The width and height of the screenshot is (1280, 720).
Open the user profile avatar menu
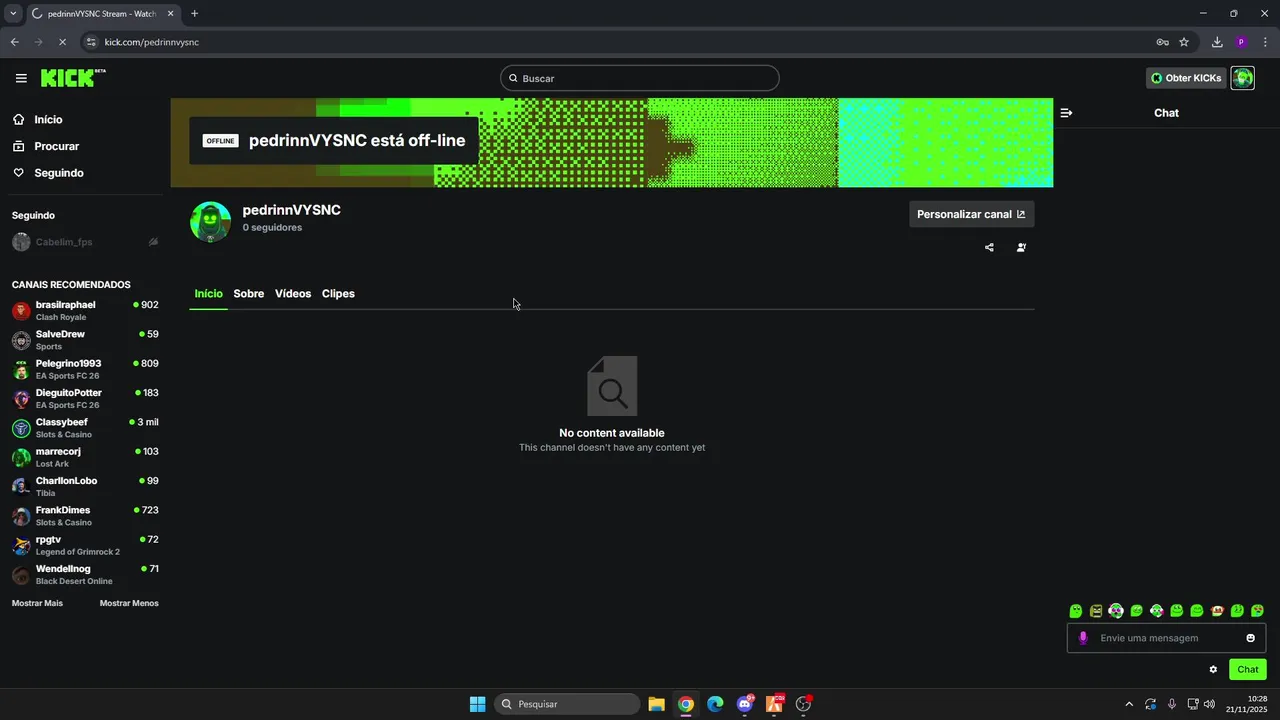(x=1242, y=78)
